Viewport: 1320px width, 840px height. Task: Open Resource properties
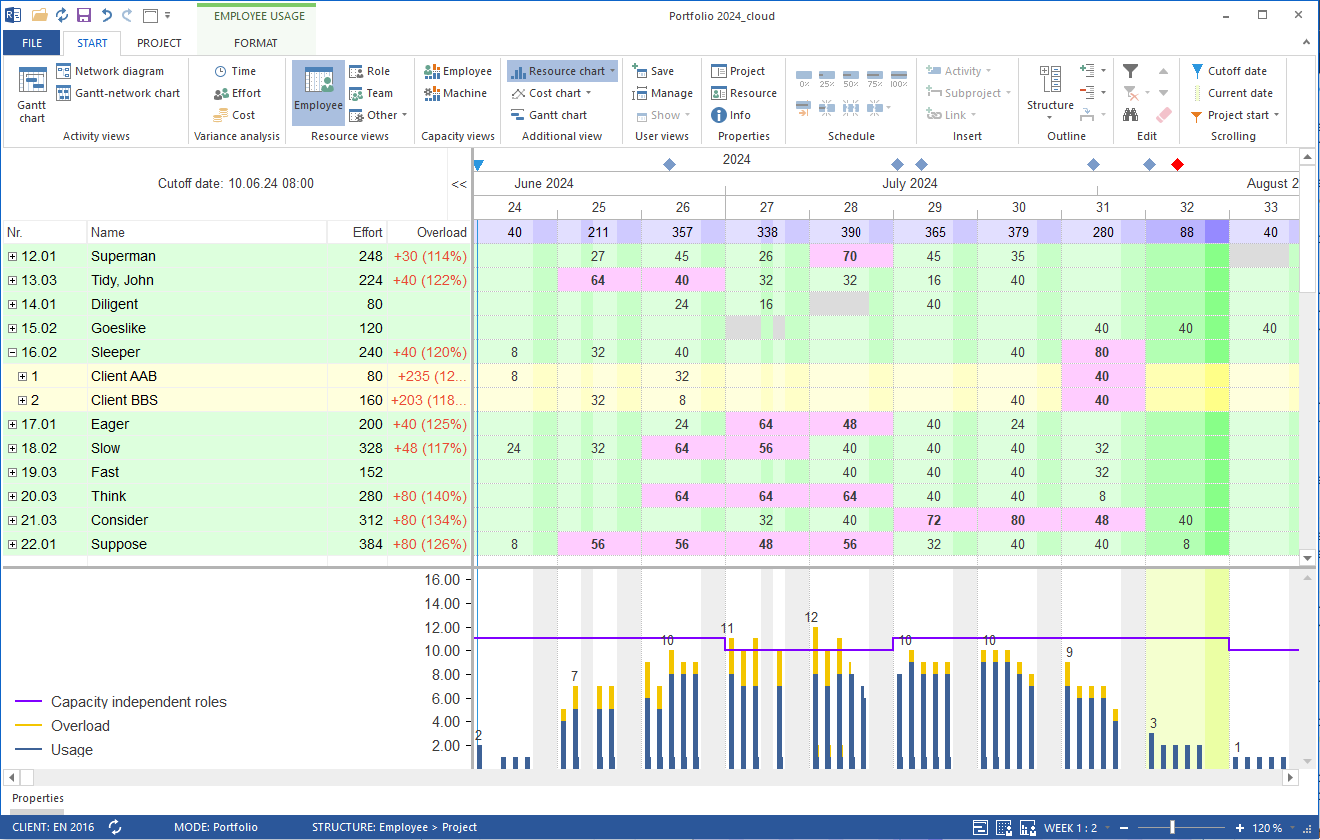click(744, 93)
